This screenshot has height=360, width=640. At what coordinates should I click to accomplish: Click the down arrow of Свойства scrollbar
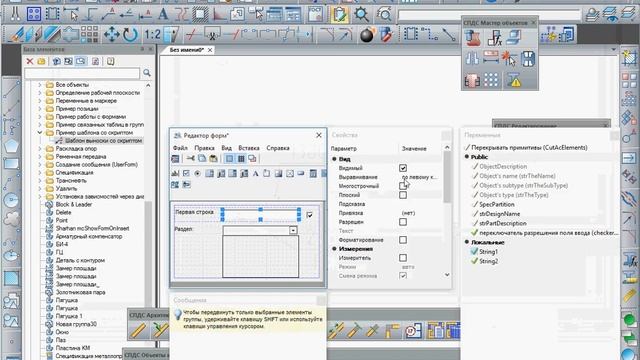click(x=447, y=275)
